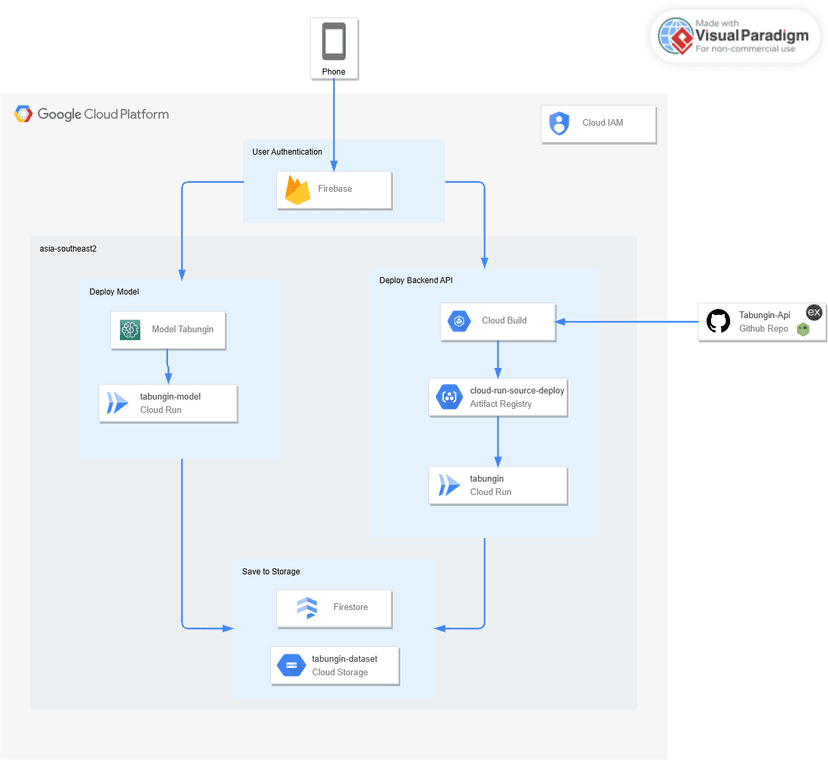Screen dimensions: 828x760
Task: Click the 'tabungin-dataset' text
Action: coord(344,659)
